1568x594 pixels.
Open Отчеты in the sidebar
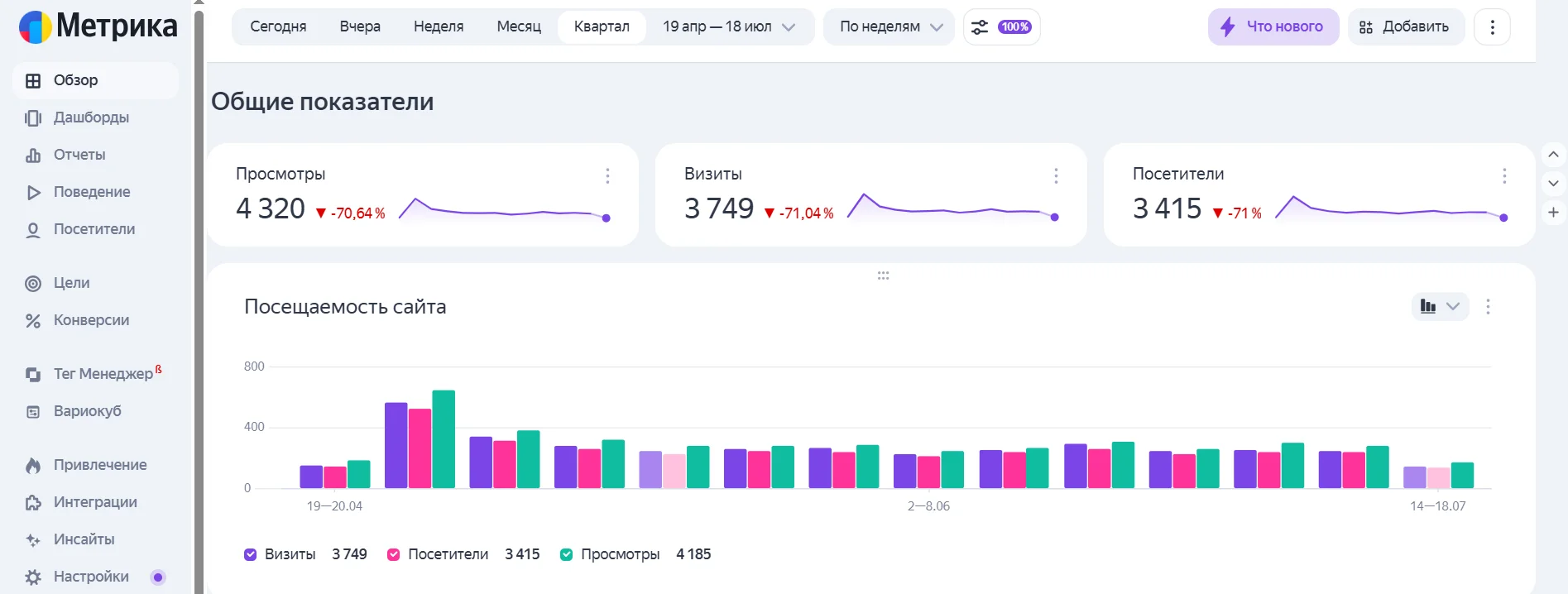[x=79, y=155]
